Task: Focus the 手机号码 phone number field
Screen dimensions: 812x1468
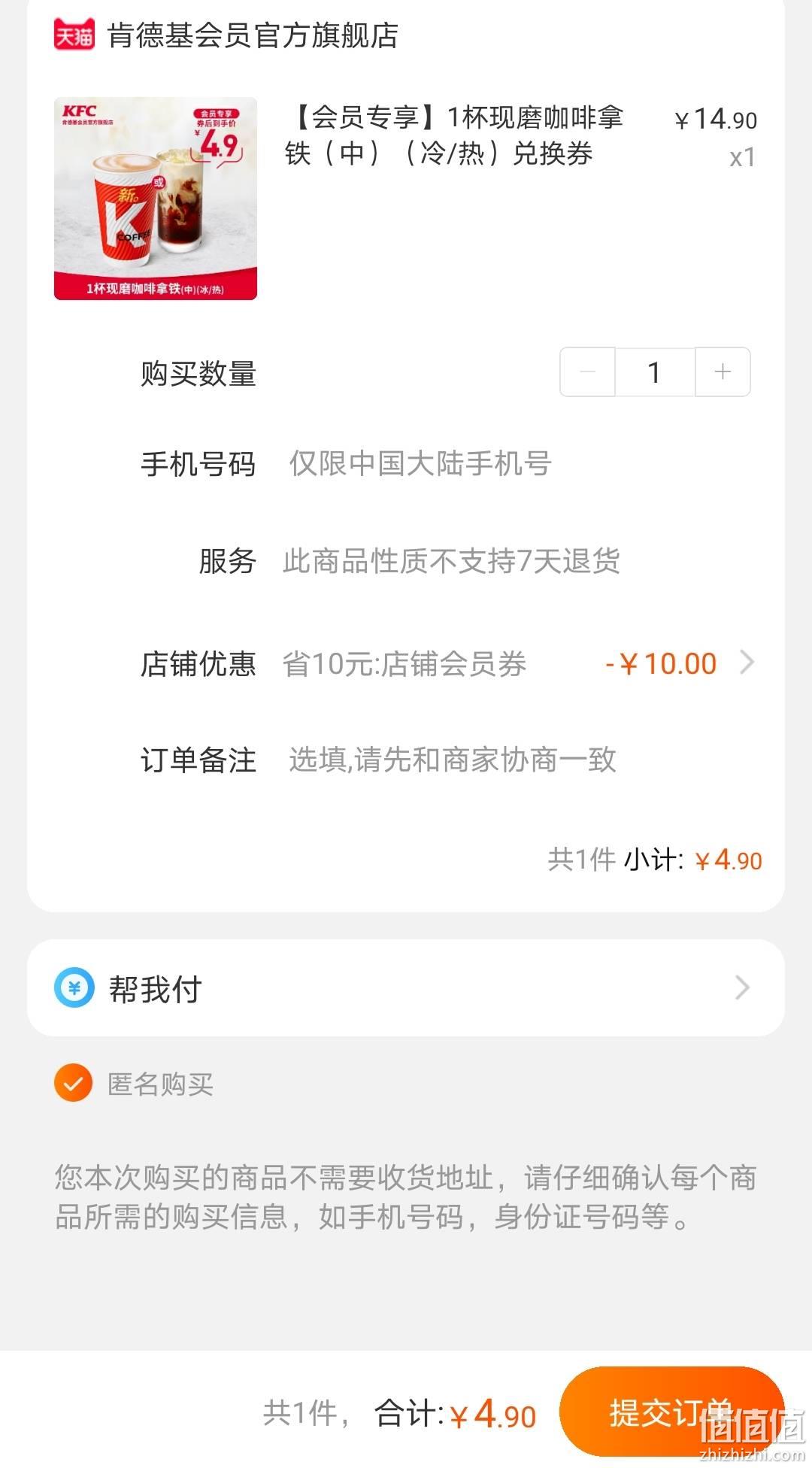Action: 520,463
